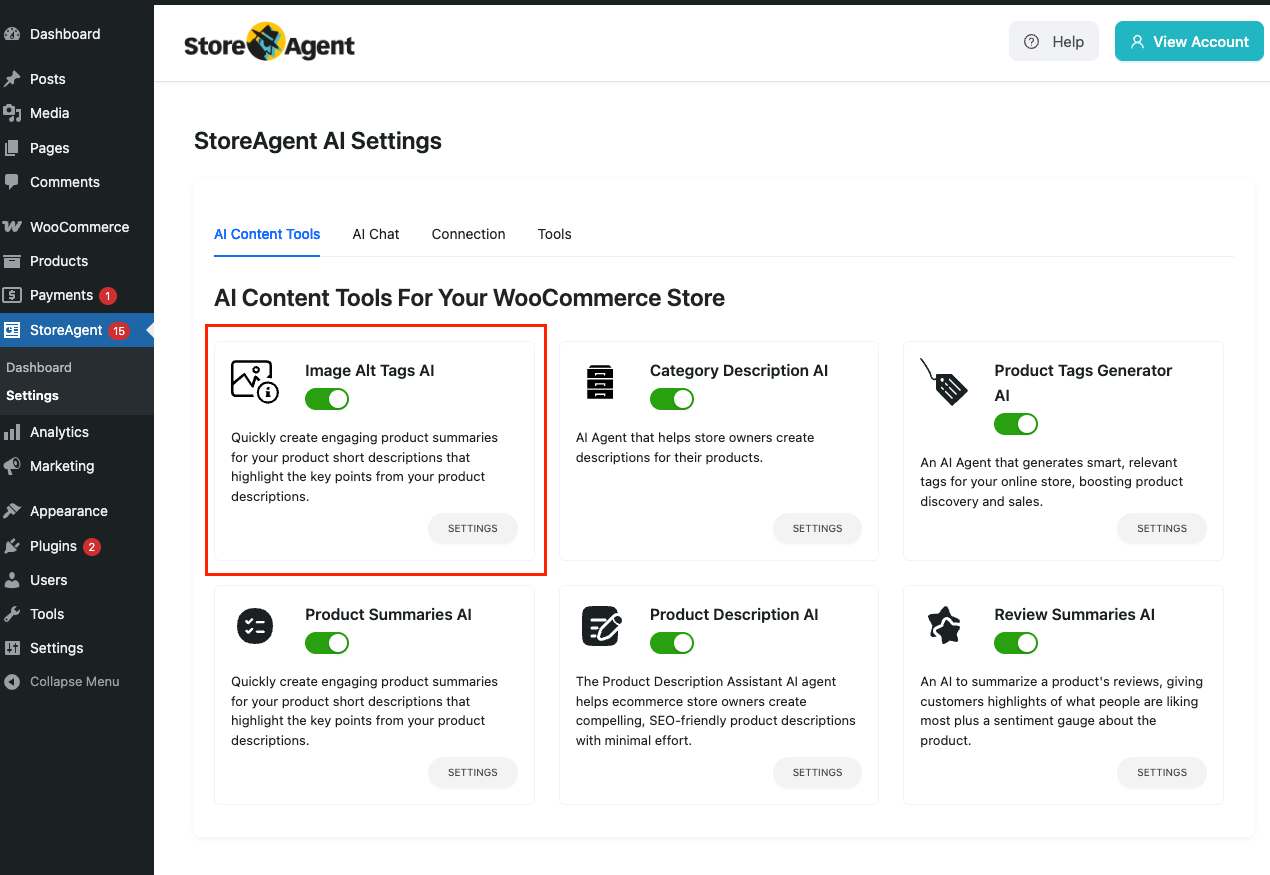Collapse the WordPress admin menu
The height and width of the screenshot is (875, 1270).
(74, 682)
